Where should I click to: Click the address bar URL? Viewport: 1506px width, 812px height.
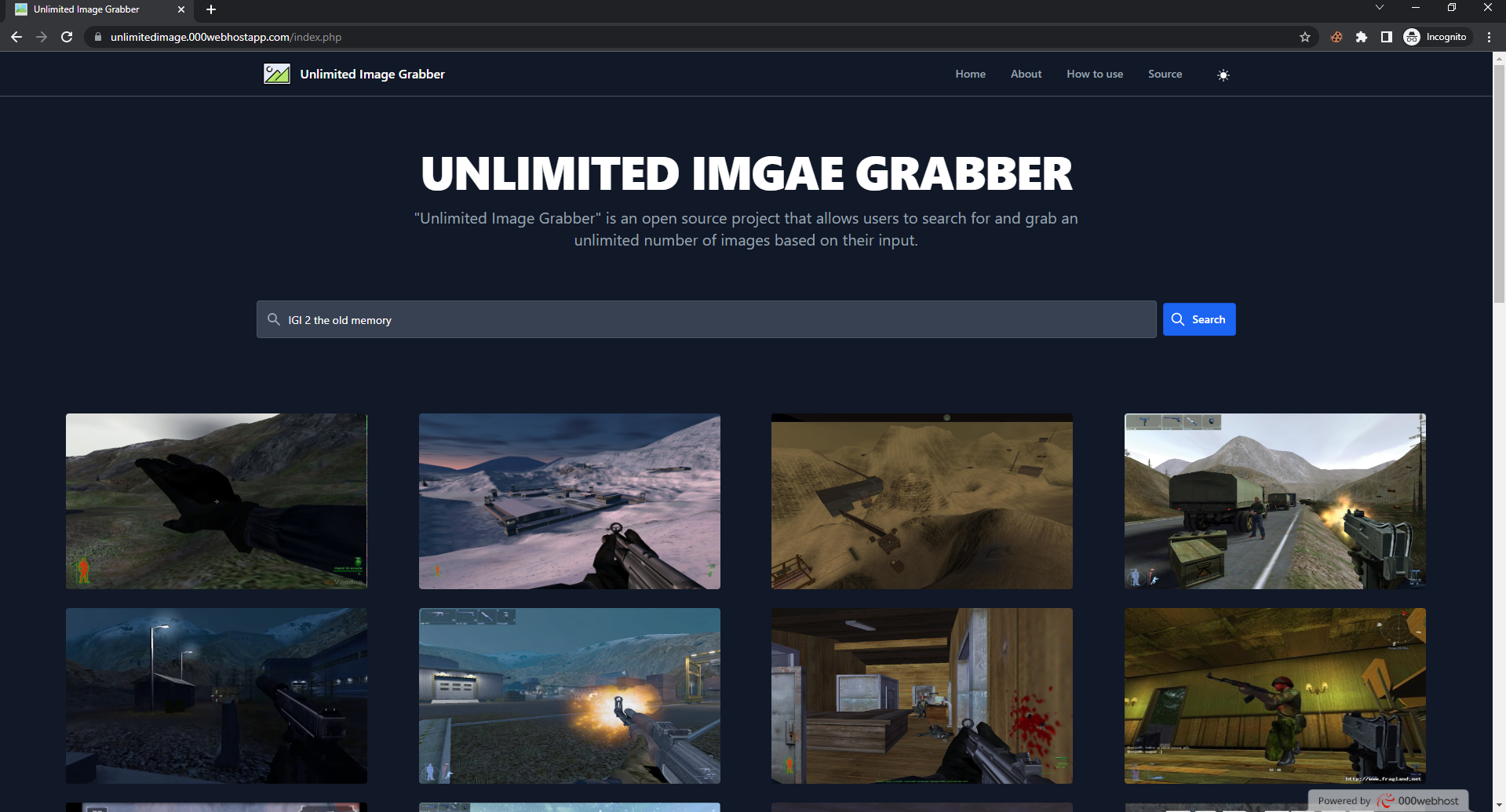(x=226, y=37)
